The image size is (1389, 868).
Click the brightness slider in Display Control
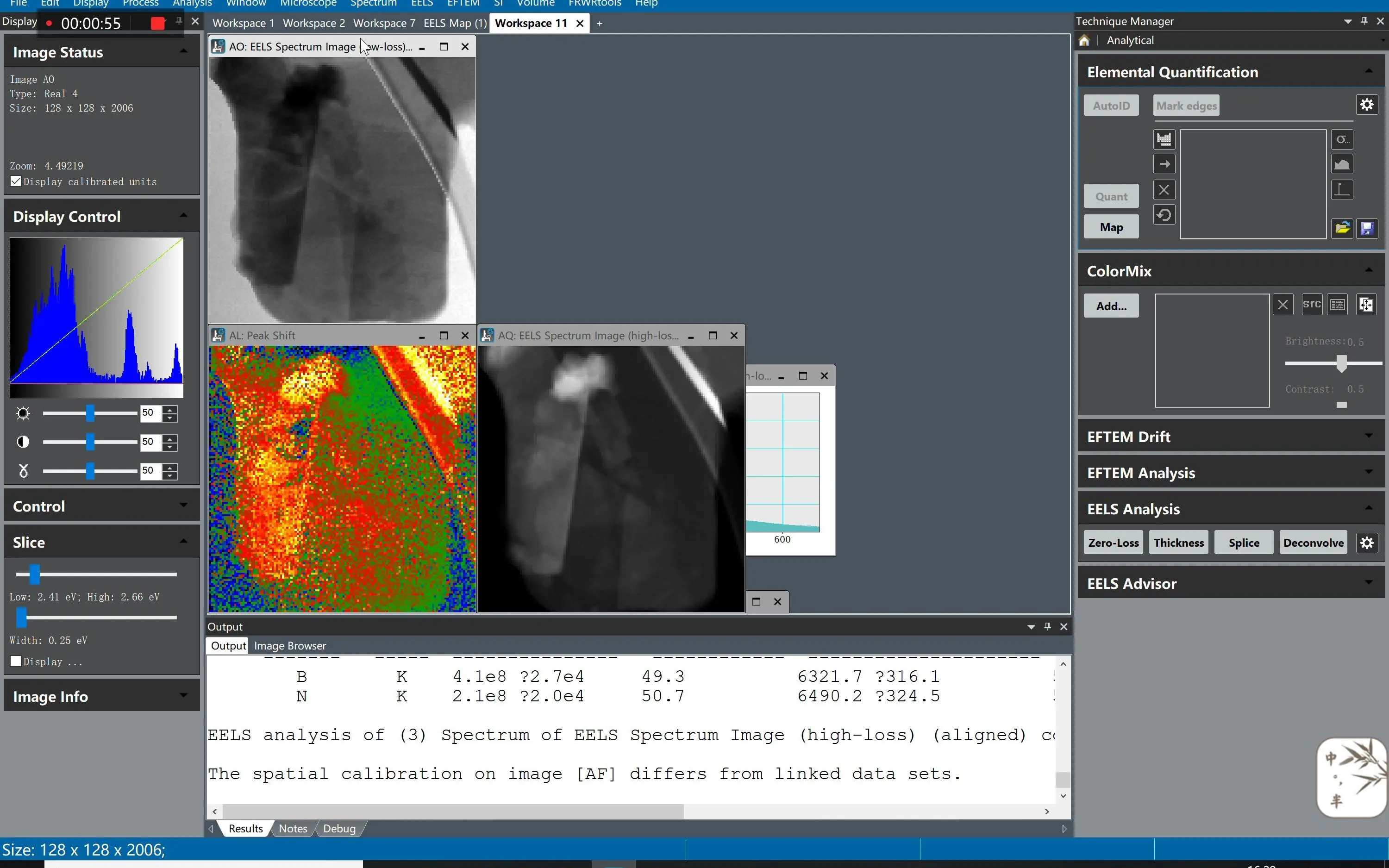click(90, 413)
